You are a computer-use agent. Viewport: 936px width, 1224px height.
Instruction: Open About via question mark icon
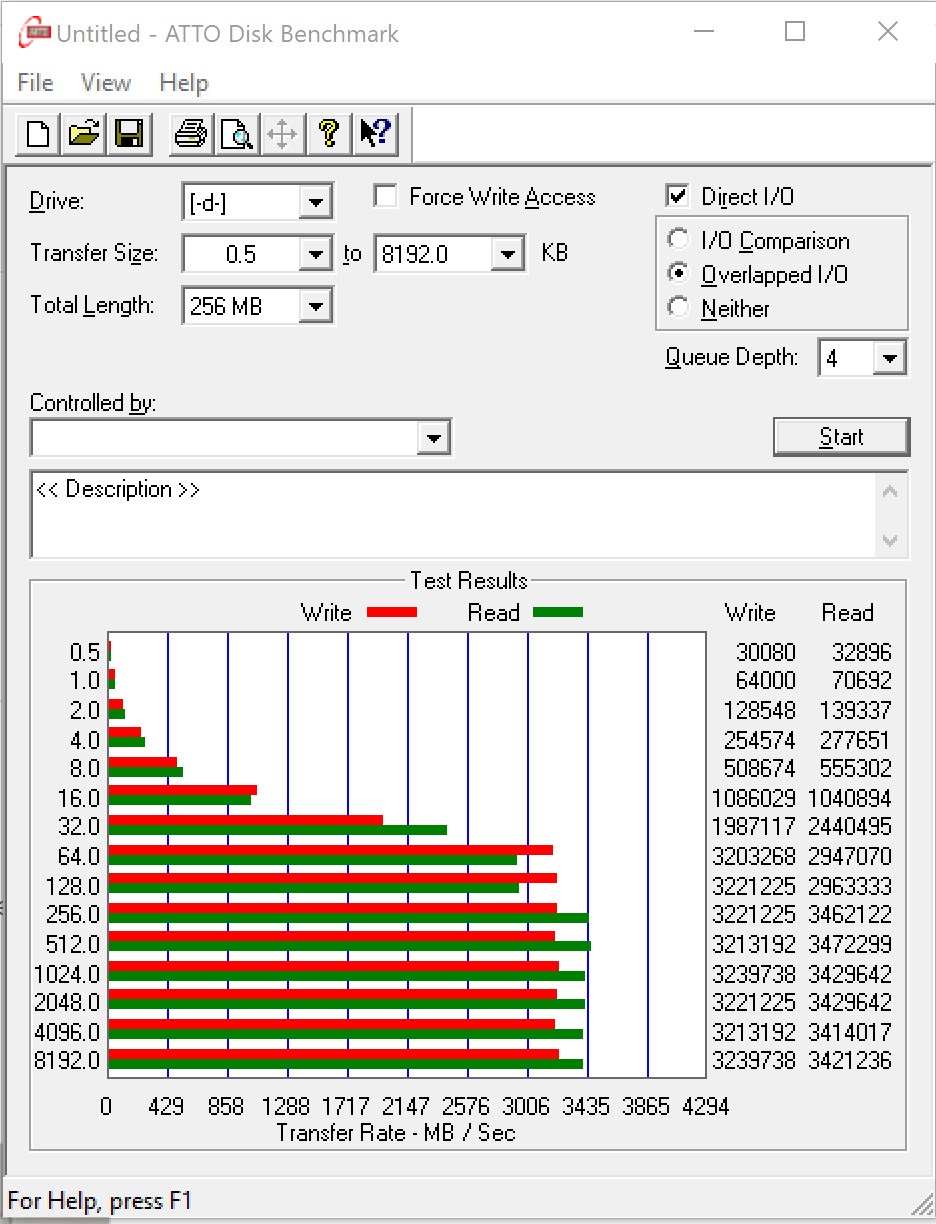(328, 133)
